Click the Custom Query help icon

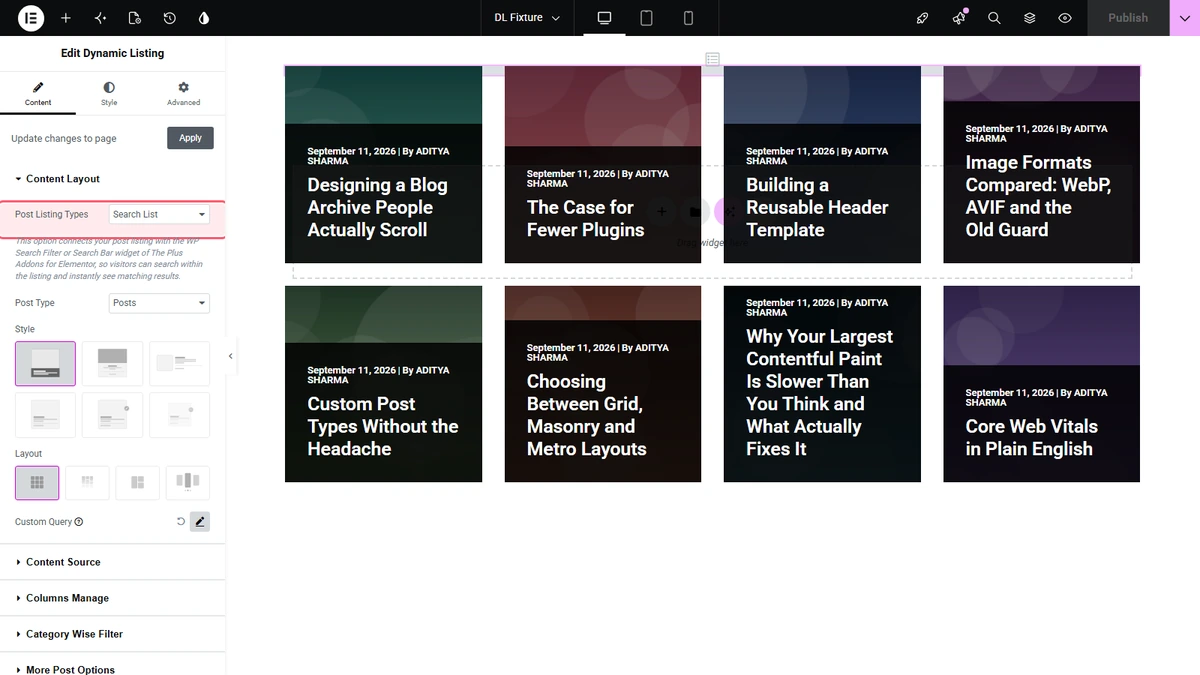point(79,522)
